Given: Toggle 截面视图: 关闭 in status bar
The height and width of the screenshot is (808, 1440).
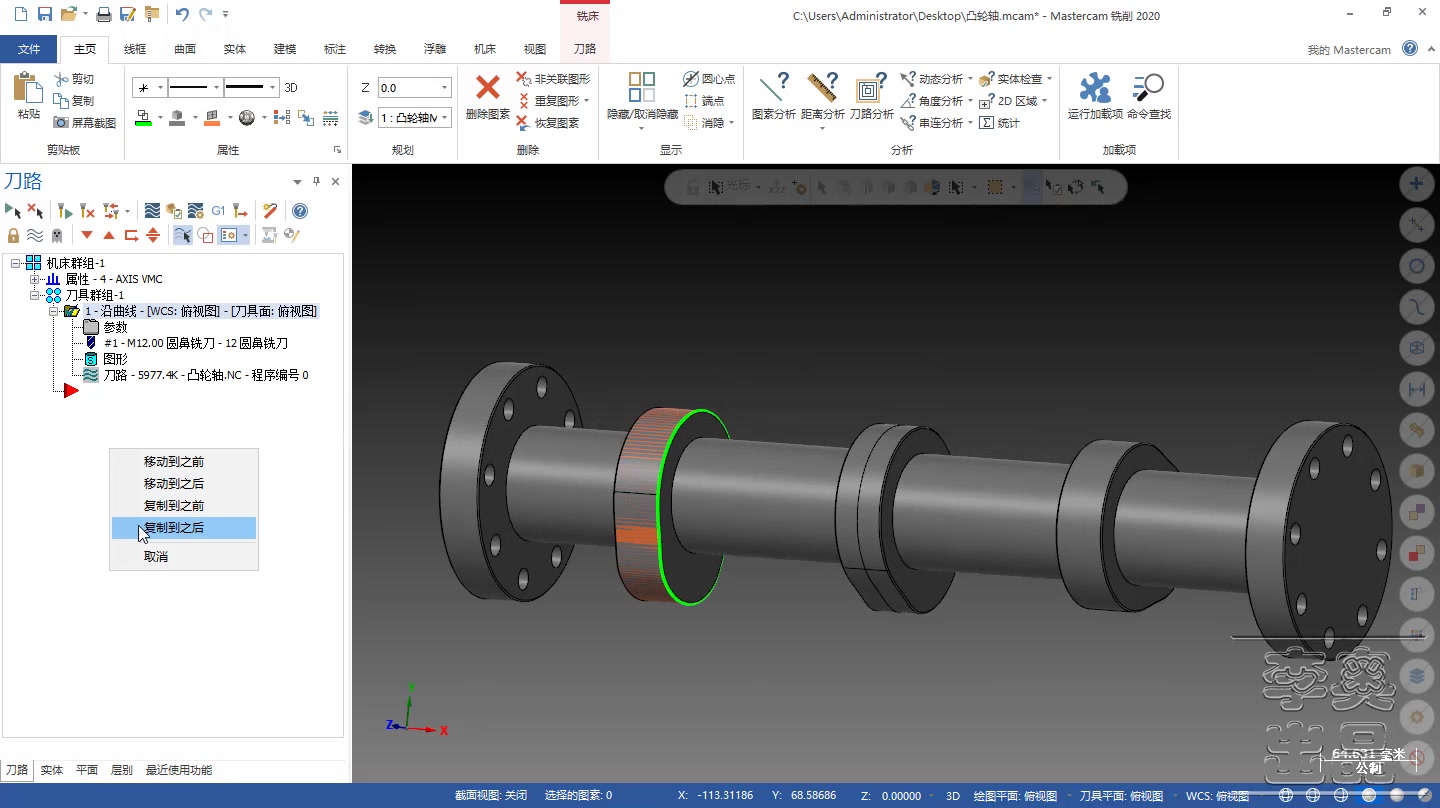Looking at the screenshot, I should pos(491,796).
